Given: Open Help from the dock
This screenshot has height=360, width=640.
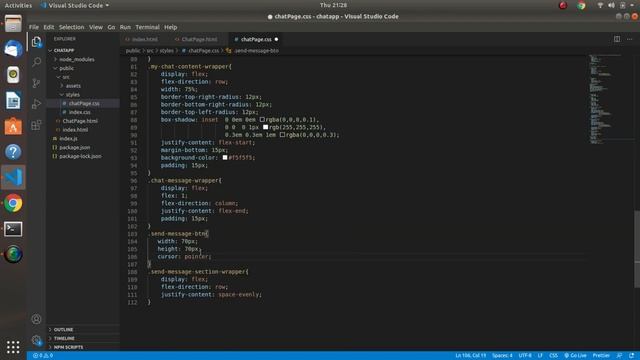Looking at the screenshot, I should coord(13,152).
